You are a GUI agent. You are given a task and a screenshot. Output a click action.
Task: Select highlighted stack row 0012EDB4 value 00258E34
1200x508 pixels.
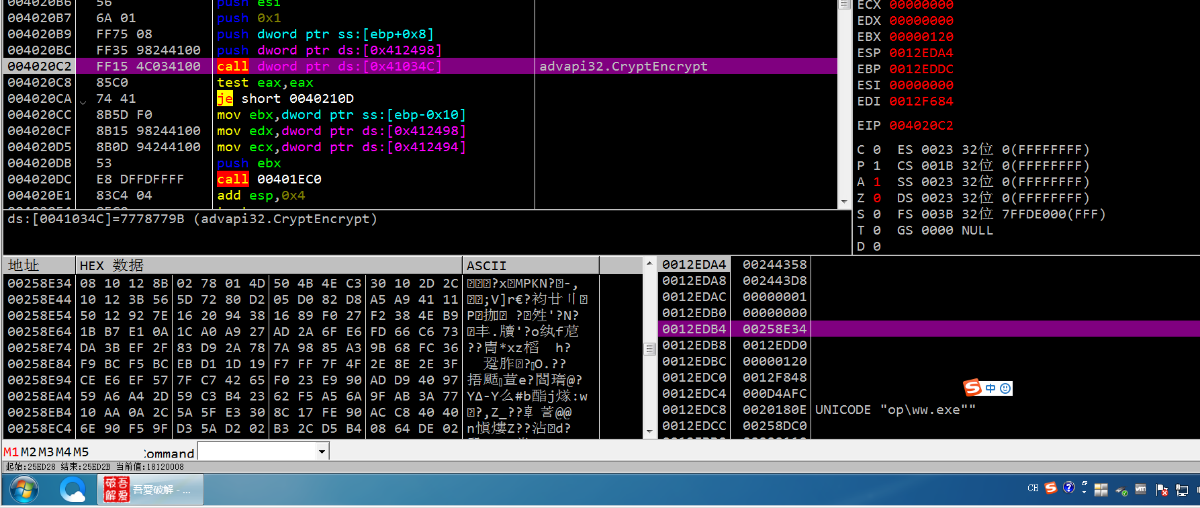[928, 328]
